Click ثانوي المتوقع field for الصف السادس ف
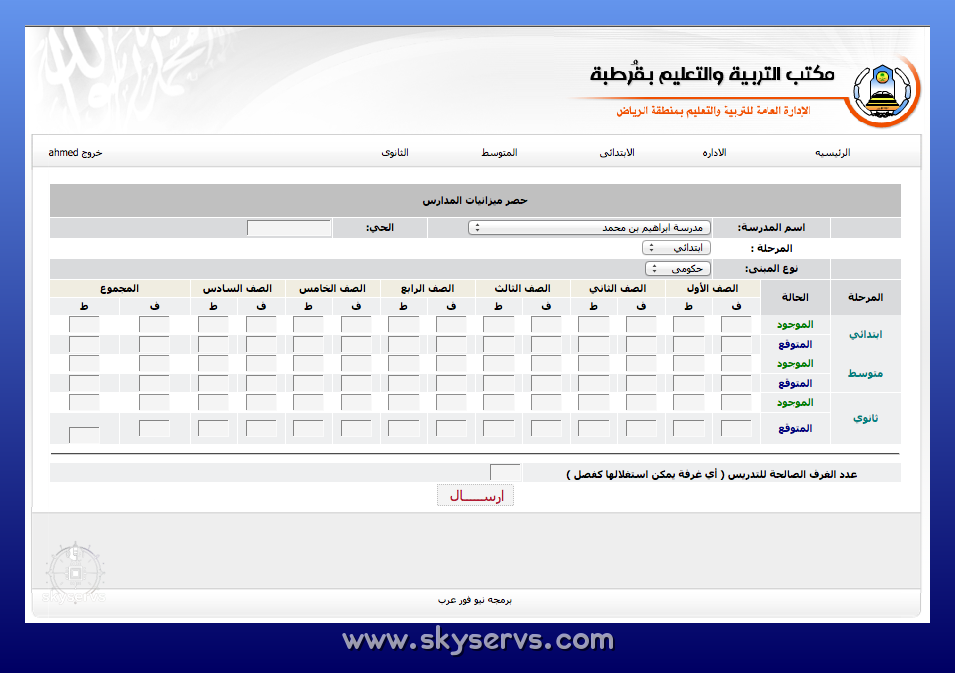Image resolution: width=955 pixels, height=673 pixels. (x=262, y=428)
